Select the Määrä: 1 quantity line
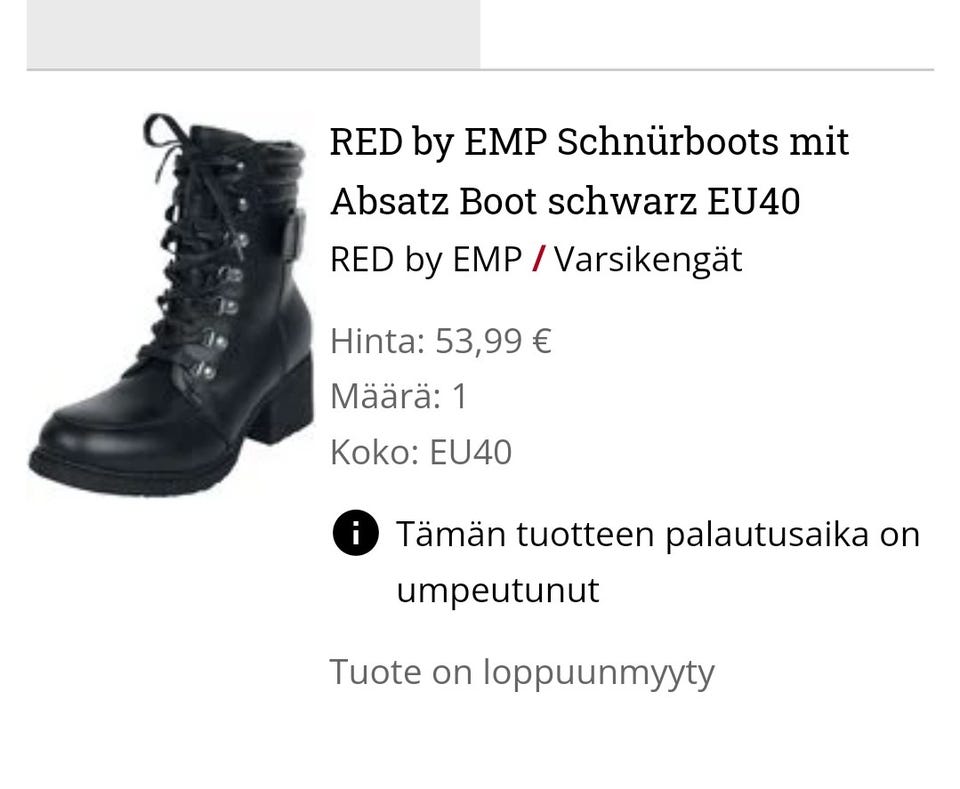Viewport: 960px width, 789px height. tap(399, 396)
